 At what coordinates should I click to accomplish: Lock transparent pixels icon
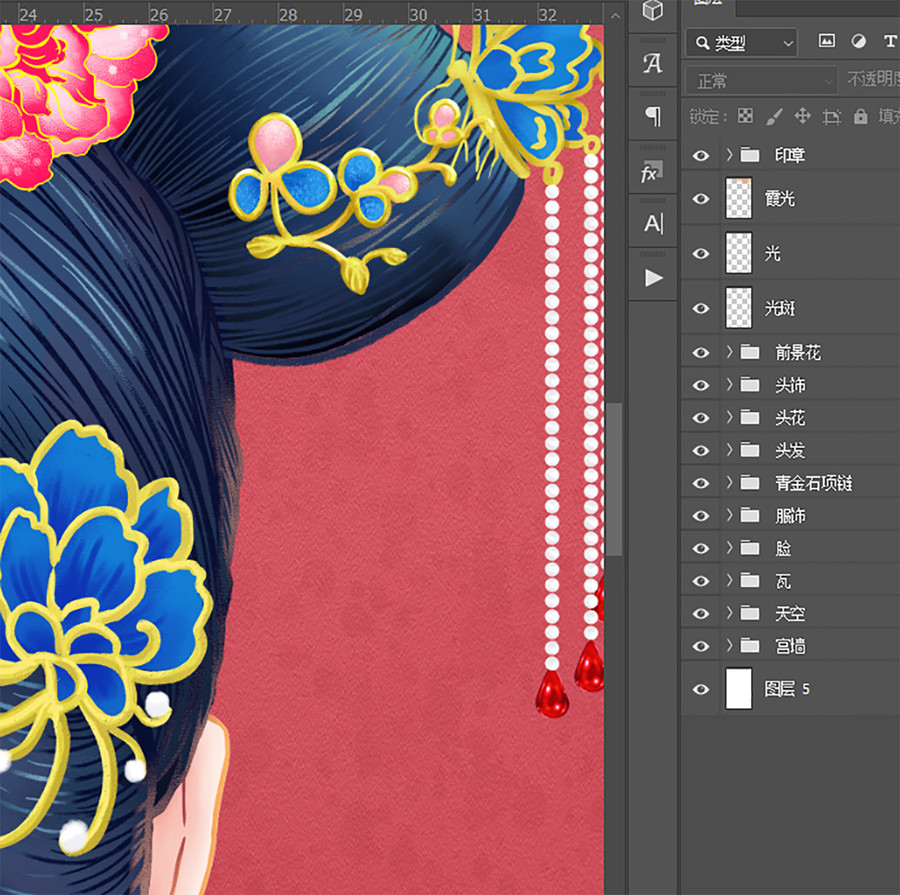(x=745, y=117)
